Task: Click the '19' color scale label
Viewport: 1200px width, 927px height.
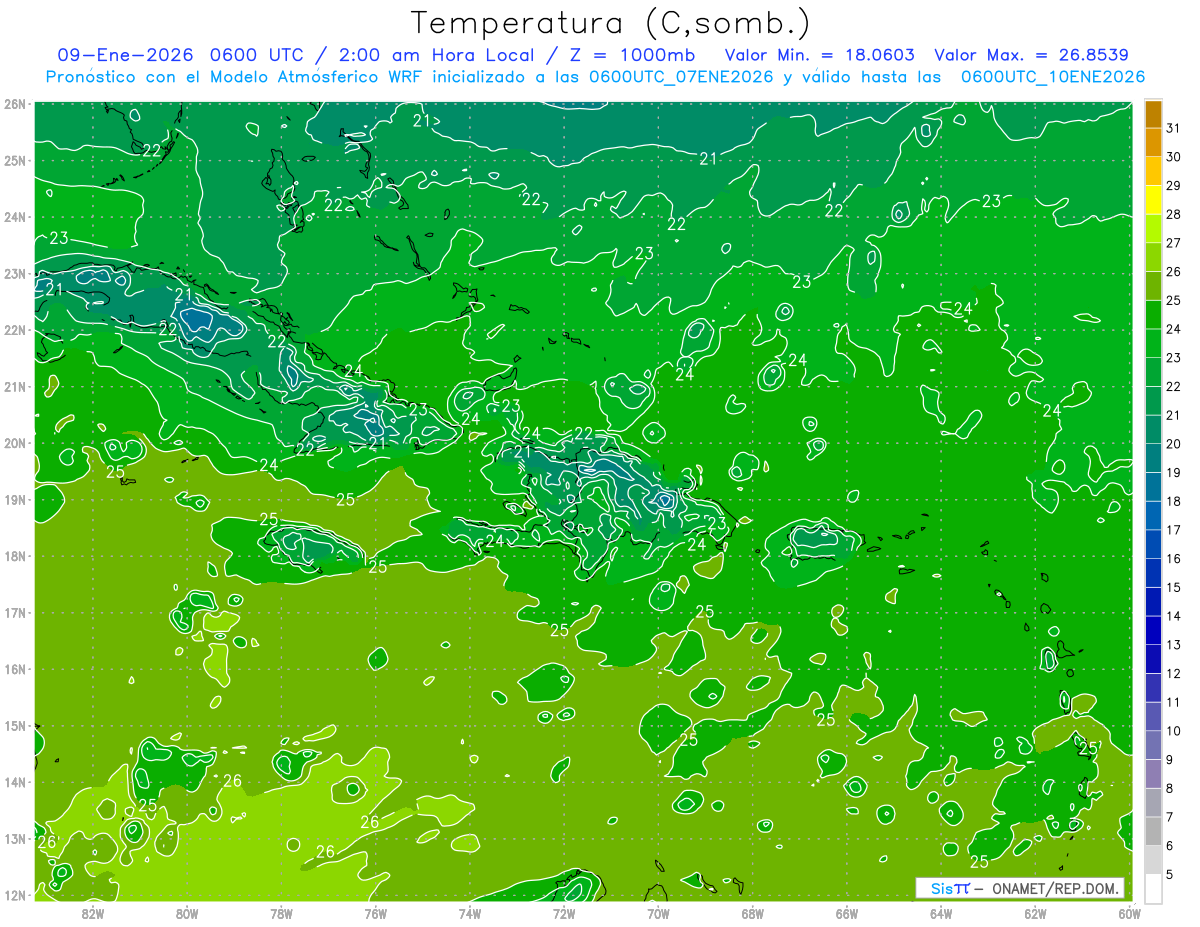Action: [1173, 472]
